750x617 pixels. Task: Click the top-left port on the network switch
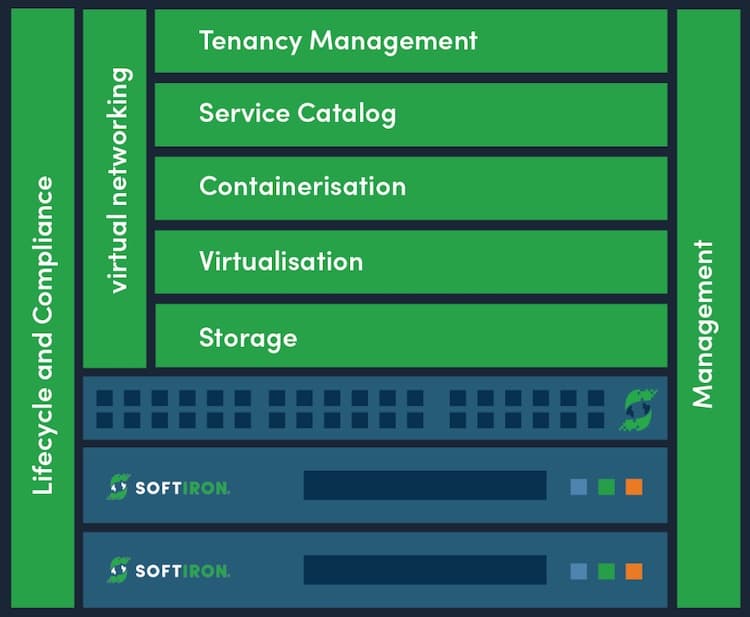pyautogui.click(x=104, y=398)
